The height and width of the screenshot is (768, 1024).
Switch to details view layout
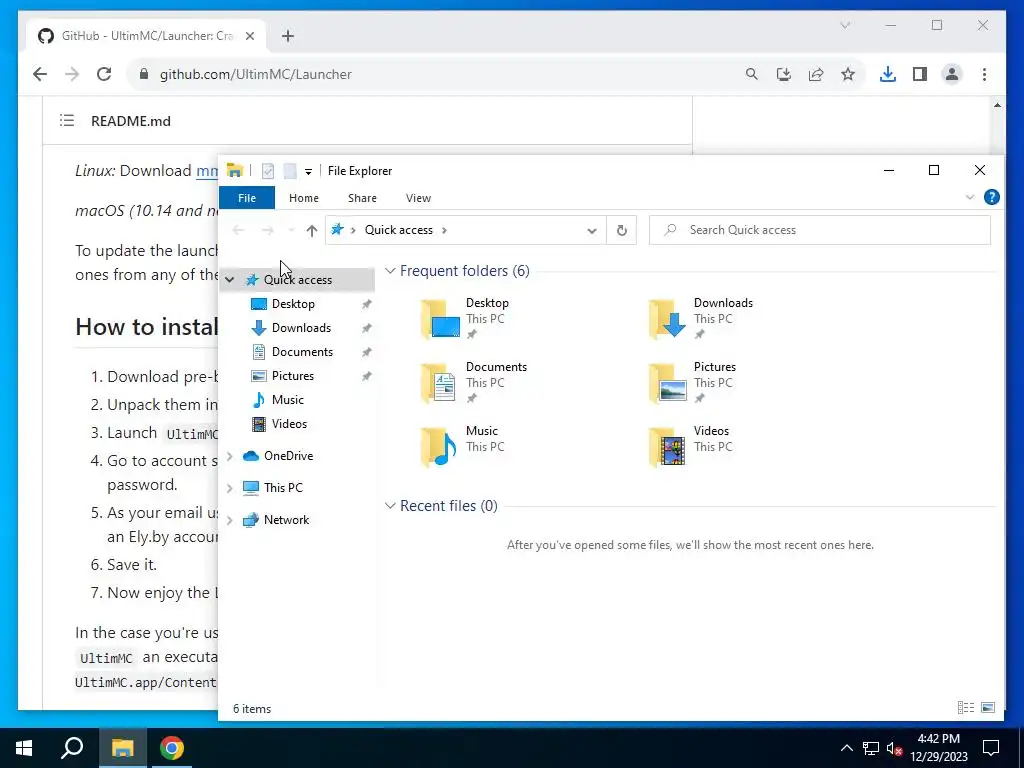[x=966, y=708]
